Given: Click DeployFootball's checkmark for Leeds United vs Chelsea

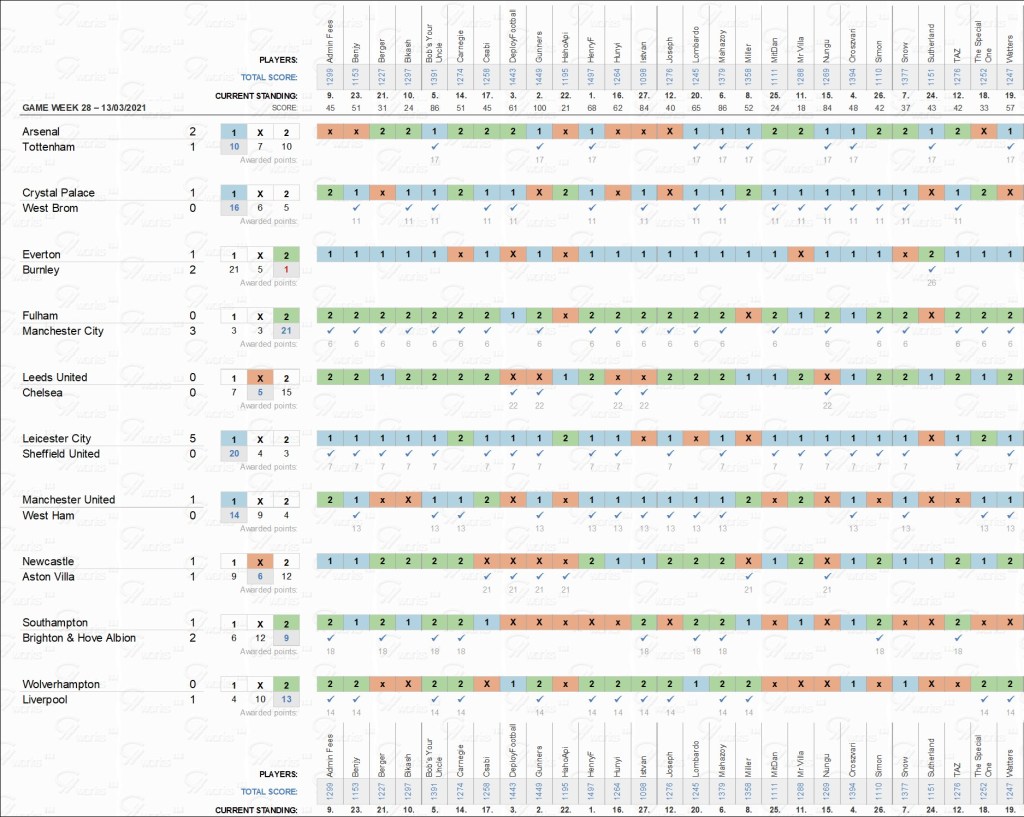Looking at the screenshot, I should coord(513,393).
